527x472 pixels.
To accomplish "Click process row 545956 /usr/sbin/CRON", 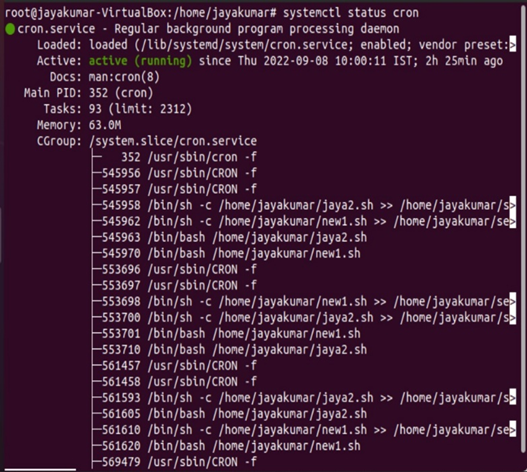I will tap(179, 173).
